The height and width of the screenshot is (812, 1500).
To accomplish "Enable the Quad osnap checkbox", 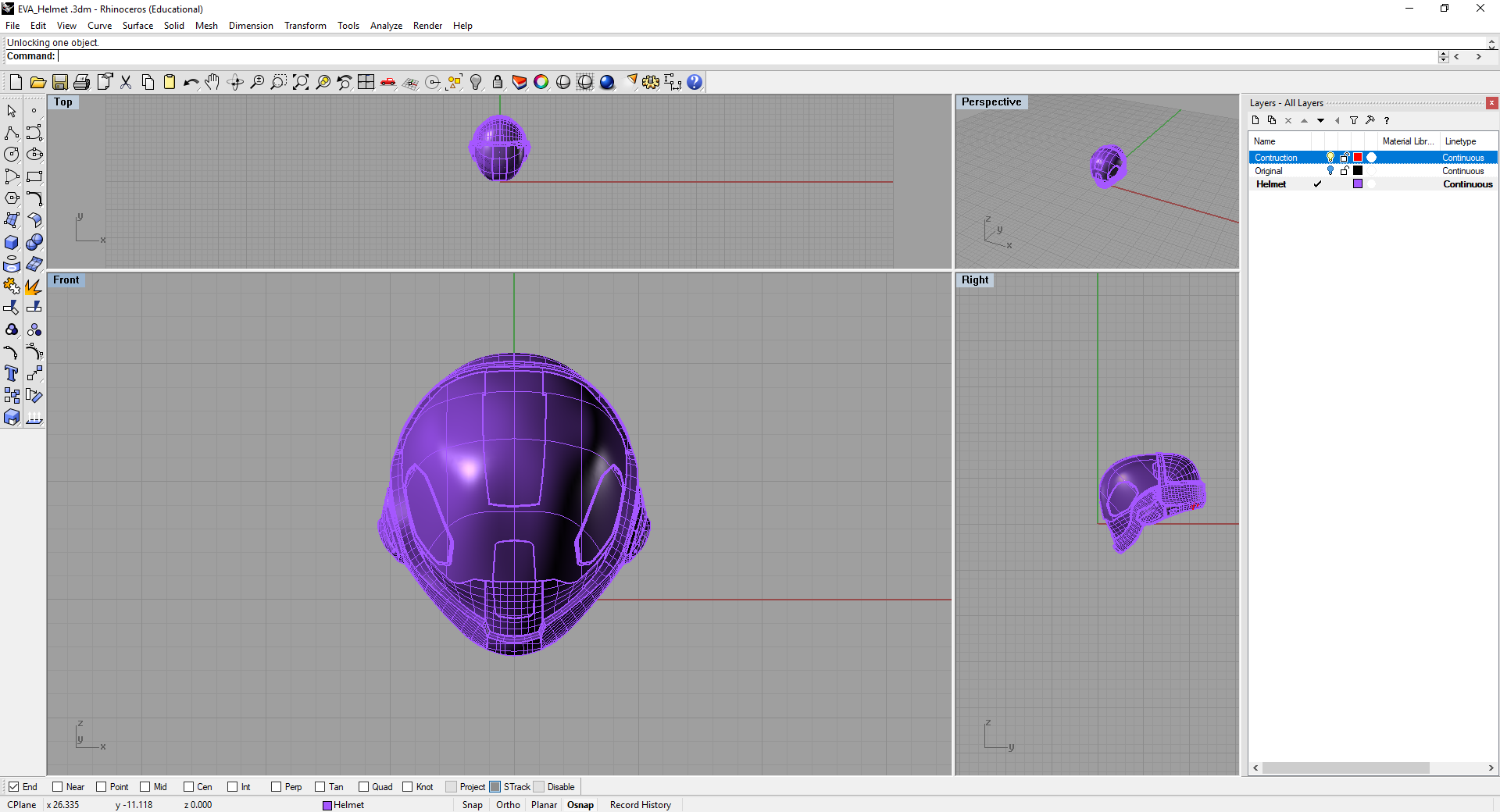I will point(364,787).
